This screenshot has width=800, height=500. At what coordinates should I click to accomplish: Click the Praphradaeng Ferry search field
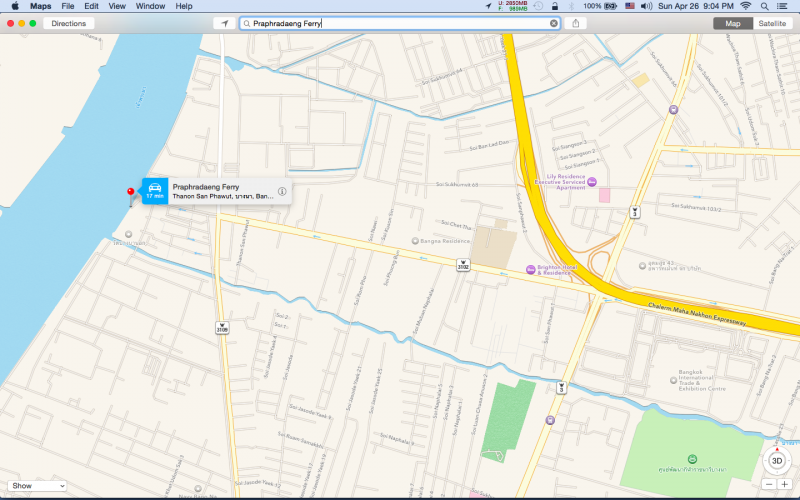point(400,23)
